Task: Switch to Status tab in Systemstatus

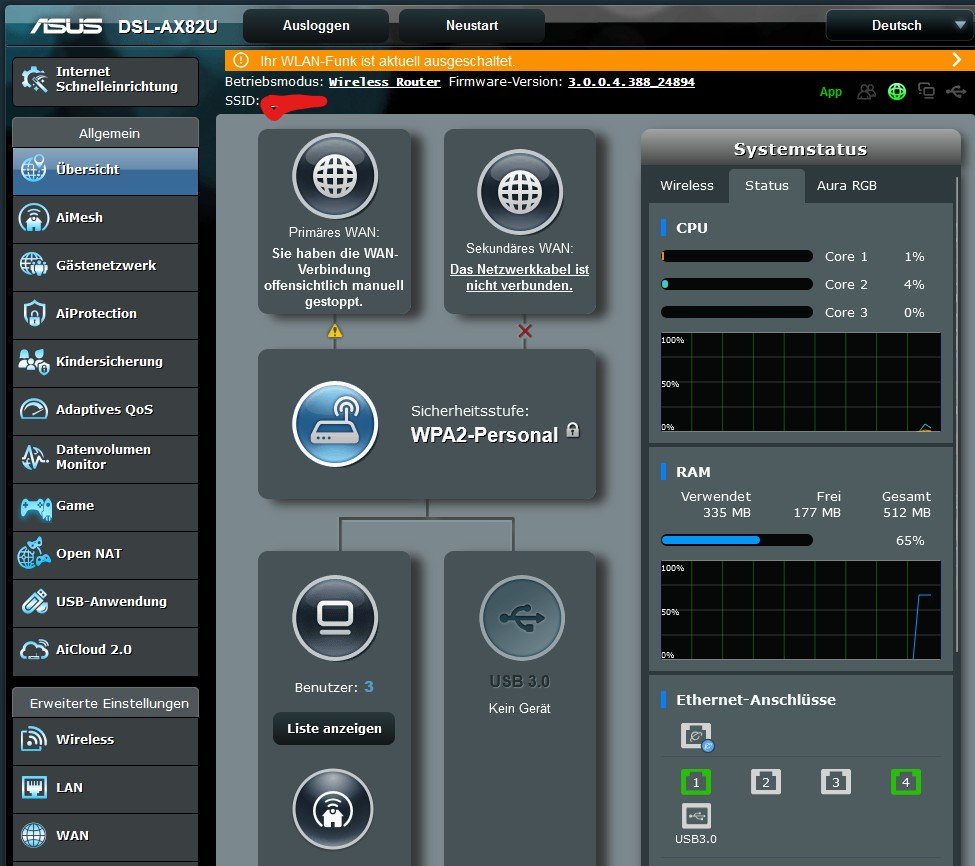Action: click(767, 185)
